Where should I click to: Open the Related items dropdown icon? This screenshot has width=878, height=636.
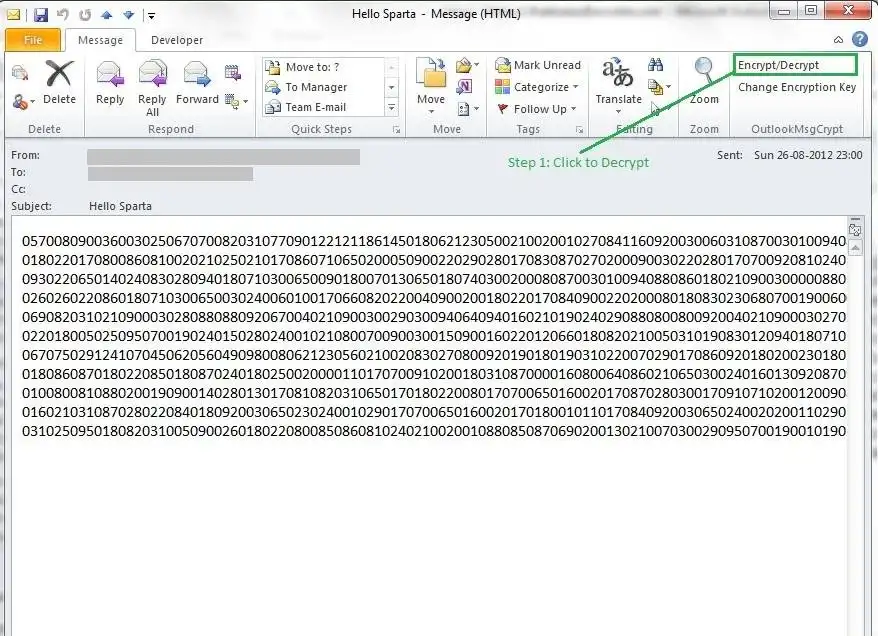660,87
